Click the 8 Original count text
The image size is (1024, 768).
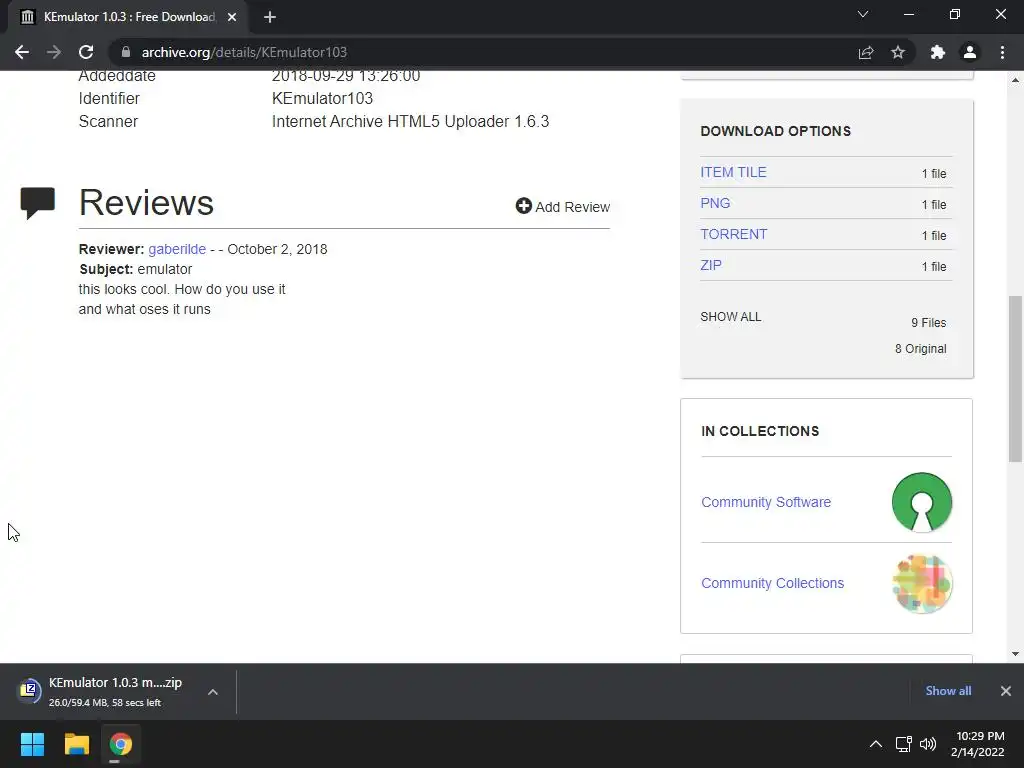(x=921, y=349)
